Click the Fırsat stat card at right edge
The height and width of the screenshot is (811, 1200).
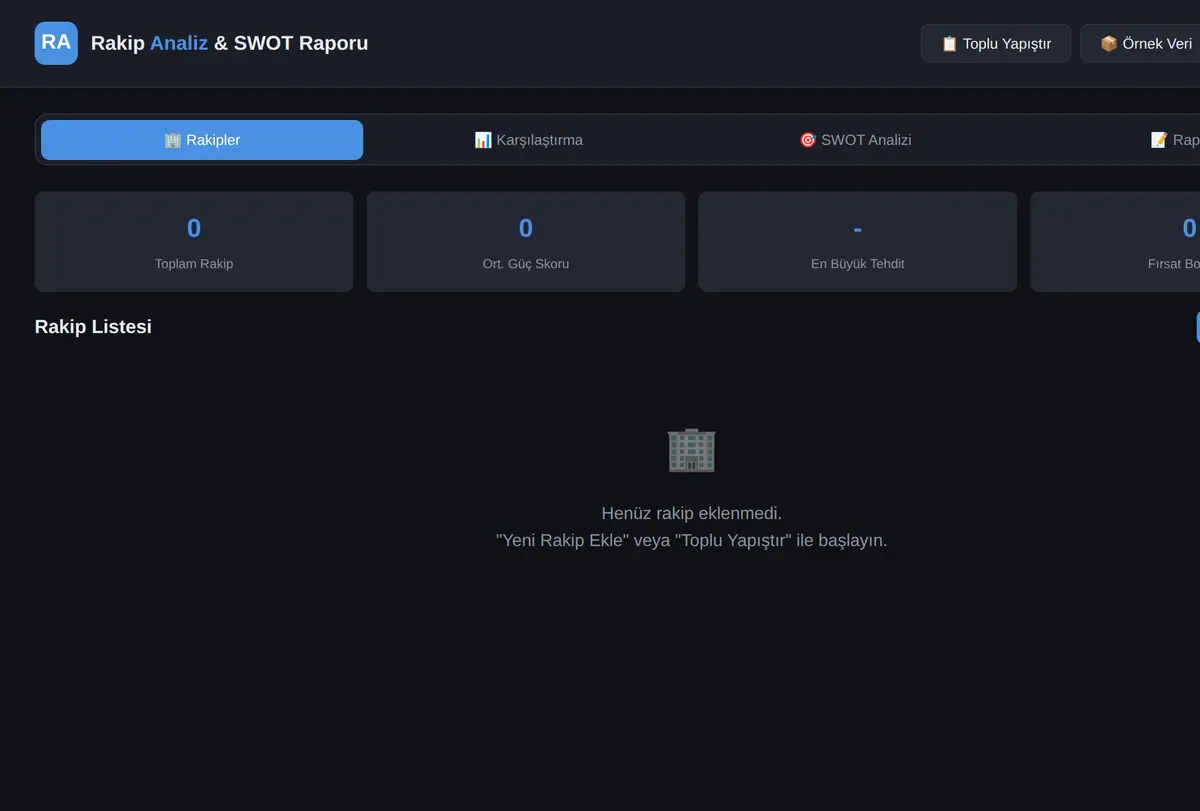1115,242
